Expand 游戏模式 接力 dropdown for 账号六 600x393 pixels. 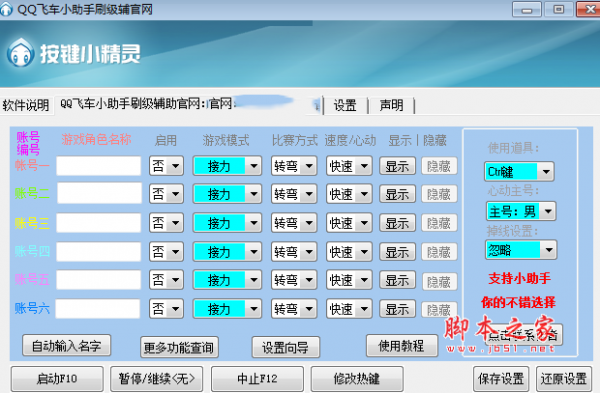[227, 309]
